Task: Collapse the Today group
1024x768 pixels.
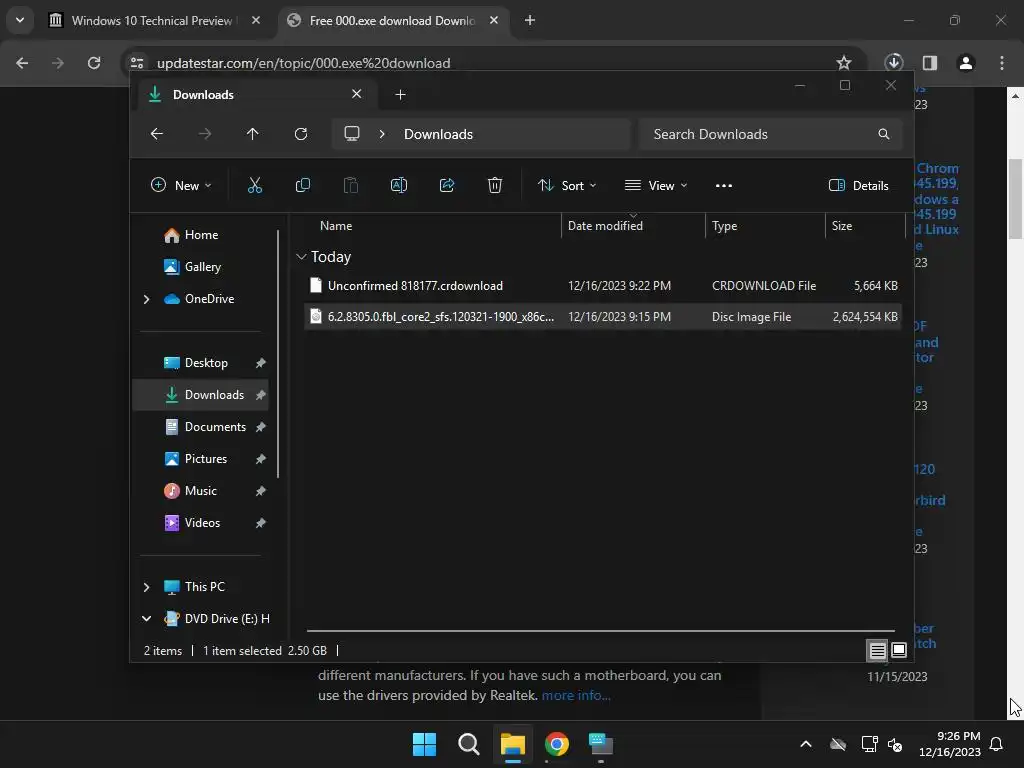Action: click(x=301, y=257)
